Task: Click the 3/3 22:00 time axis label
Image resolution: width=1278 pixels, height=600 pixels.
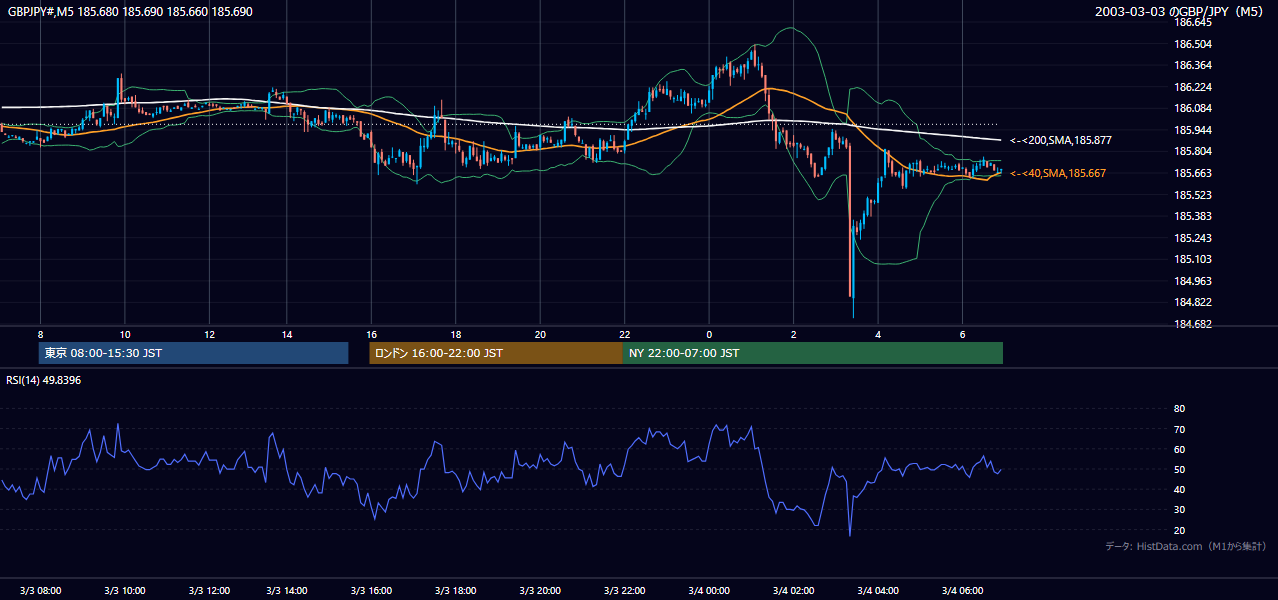Action: click(x=624, y=590)
